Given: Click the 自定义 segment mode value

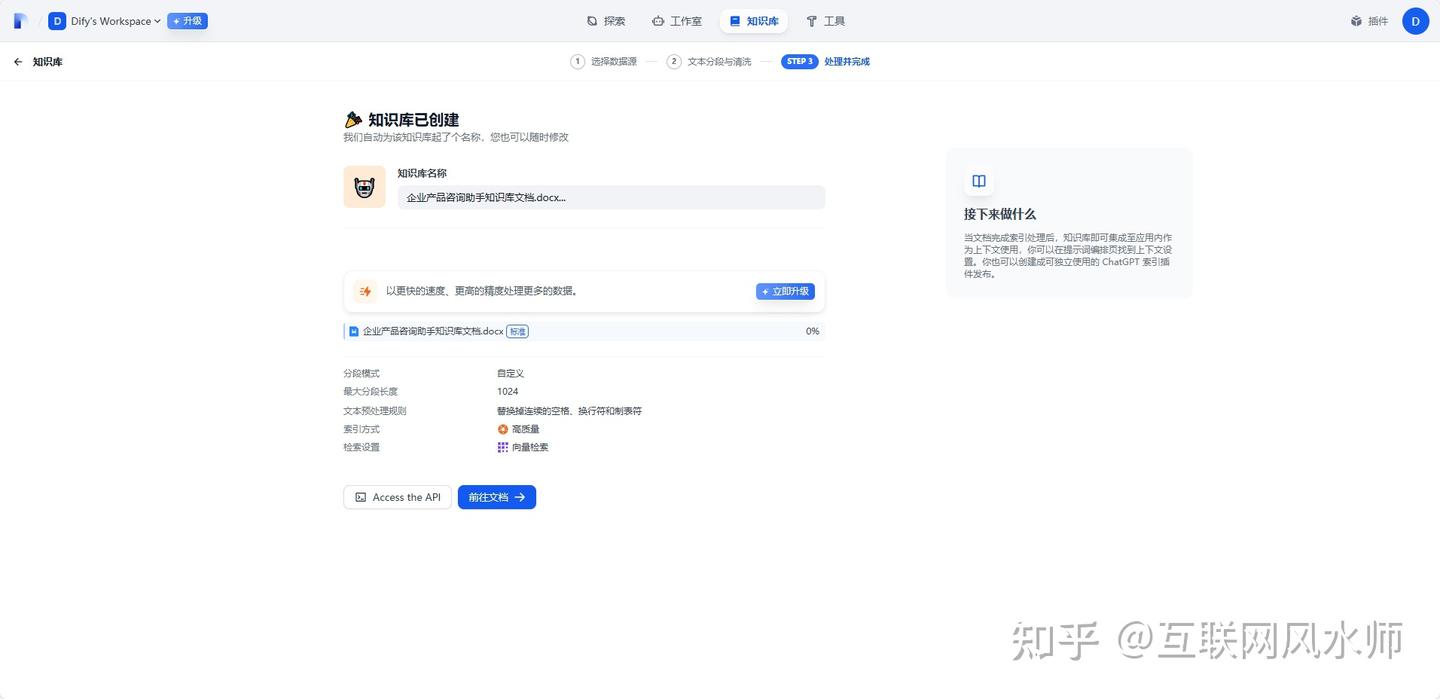Looking at the screenshot, I should click(x=511, y=373).
